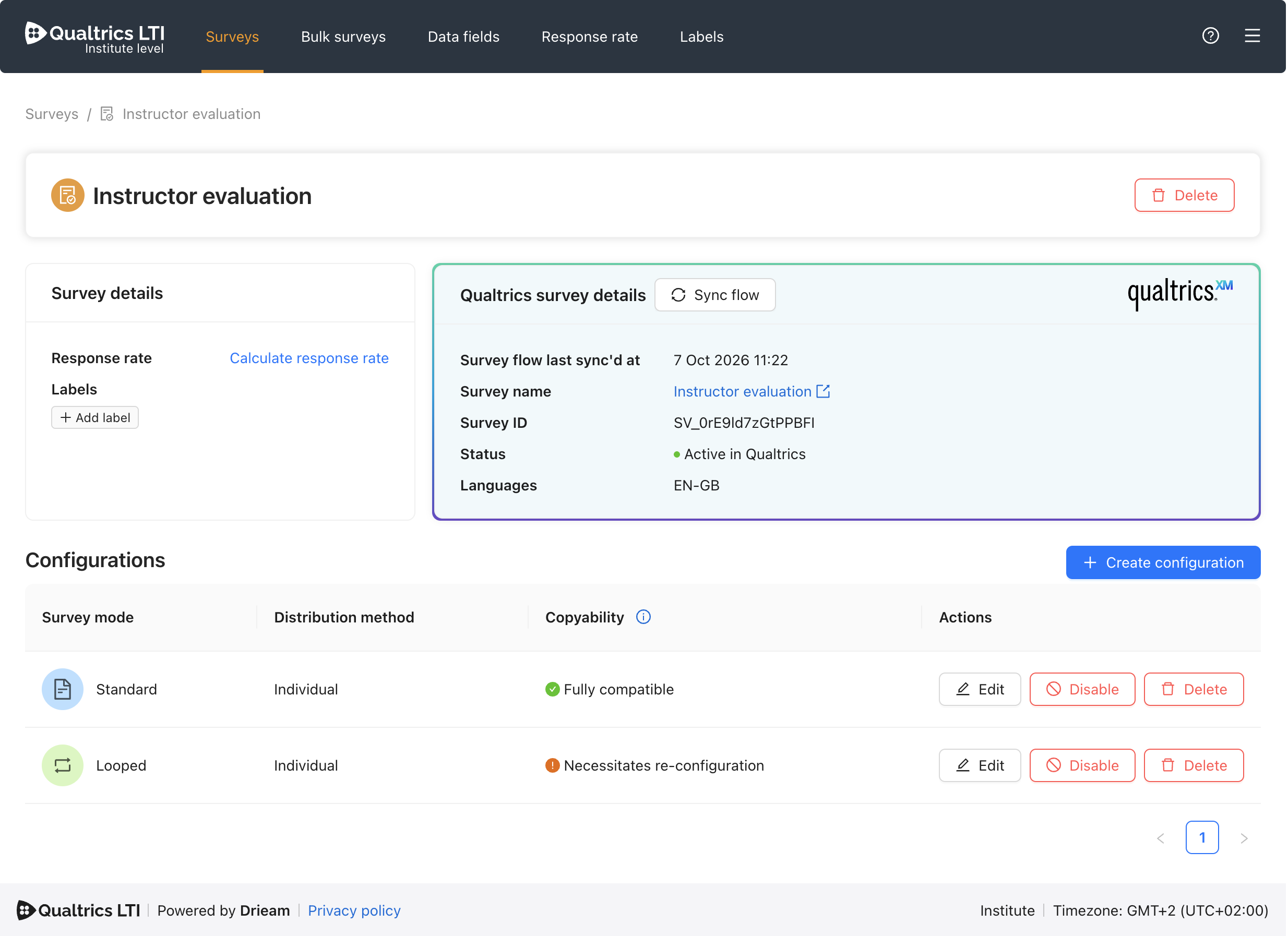The height and width of the screenshot is (936, 1288).
Task: Click the orange re-configuration warning icon
Action: coord(552,765)
